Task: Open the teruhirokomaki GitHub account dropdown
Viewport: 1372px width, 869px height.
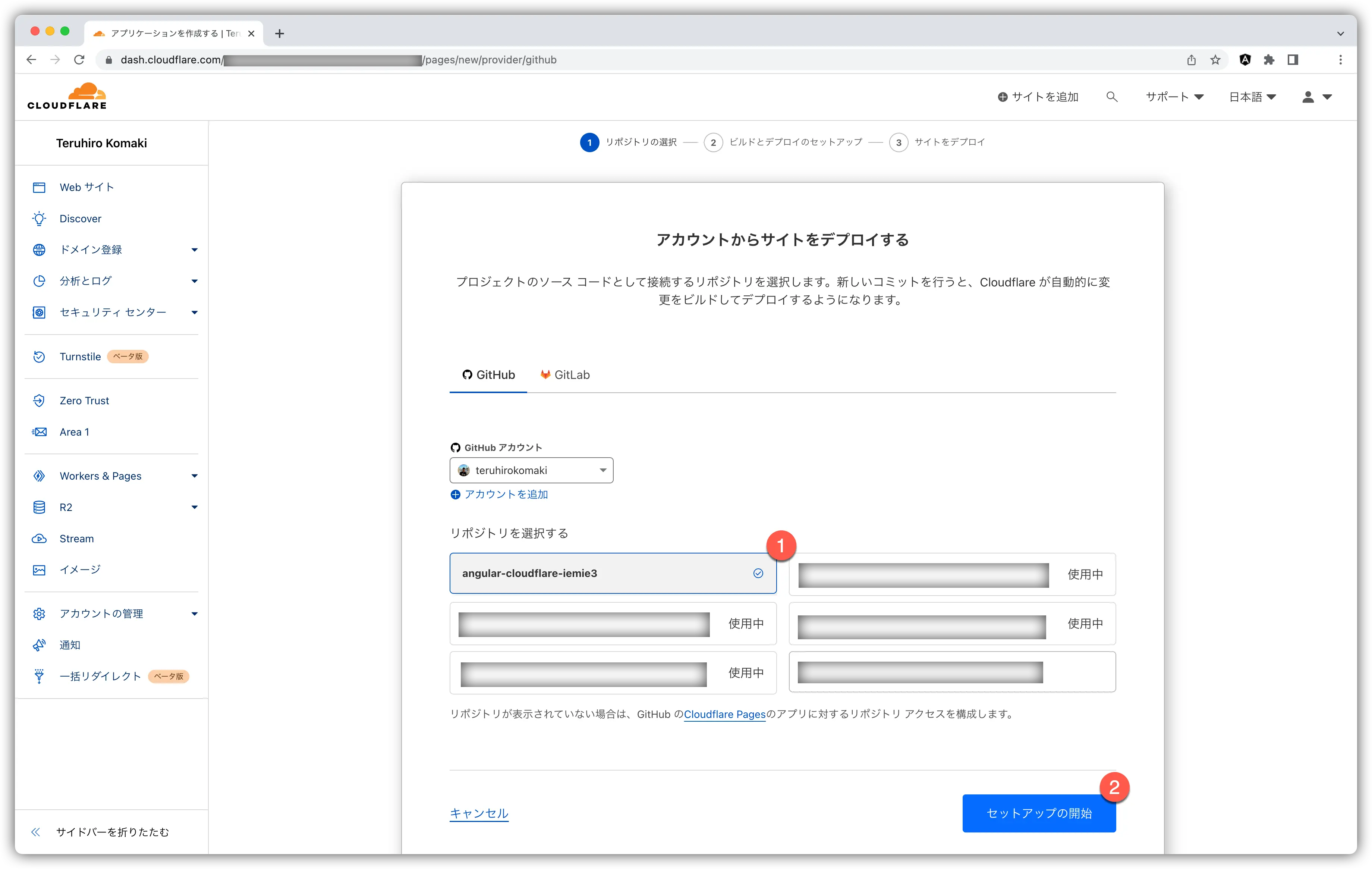Action: 531,470
